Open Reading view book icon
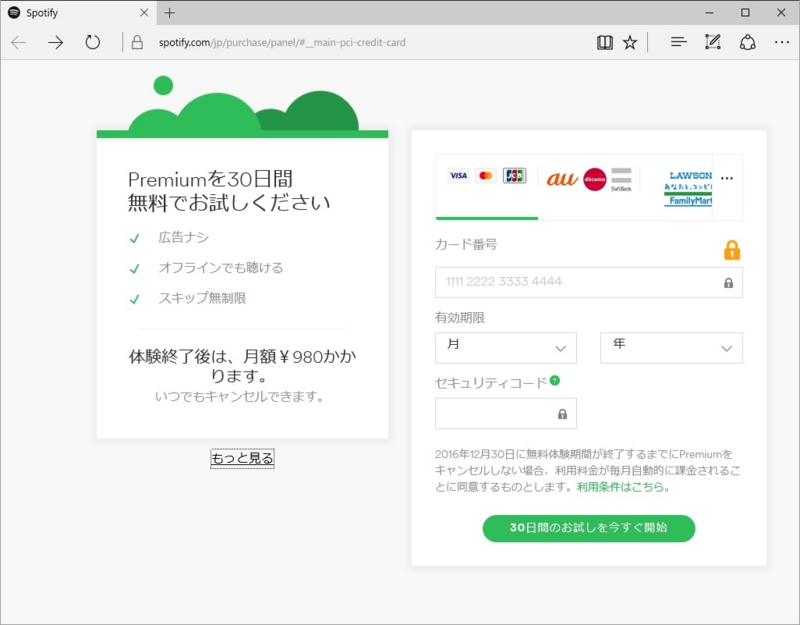Screen dimensions: 800x625 point(605,42)
